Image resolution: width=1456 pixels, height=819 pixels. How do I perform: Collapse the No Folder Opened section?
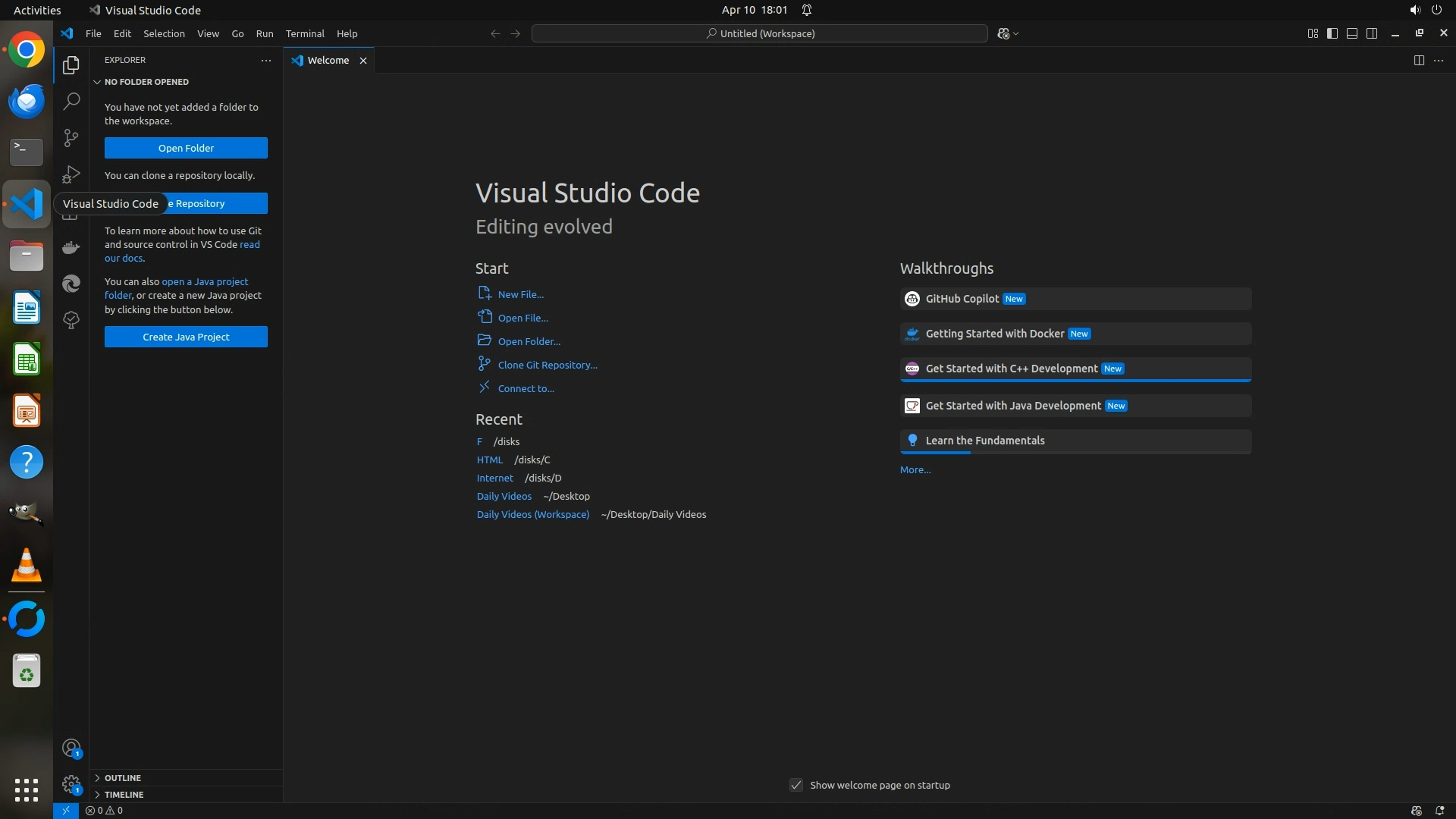pyautogui.click(x=146, y=81)
